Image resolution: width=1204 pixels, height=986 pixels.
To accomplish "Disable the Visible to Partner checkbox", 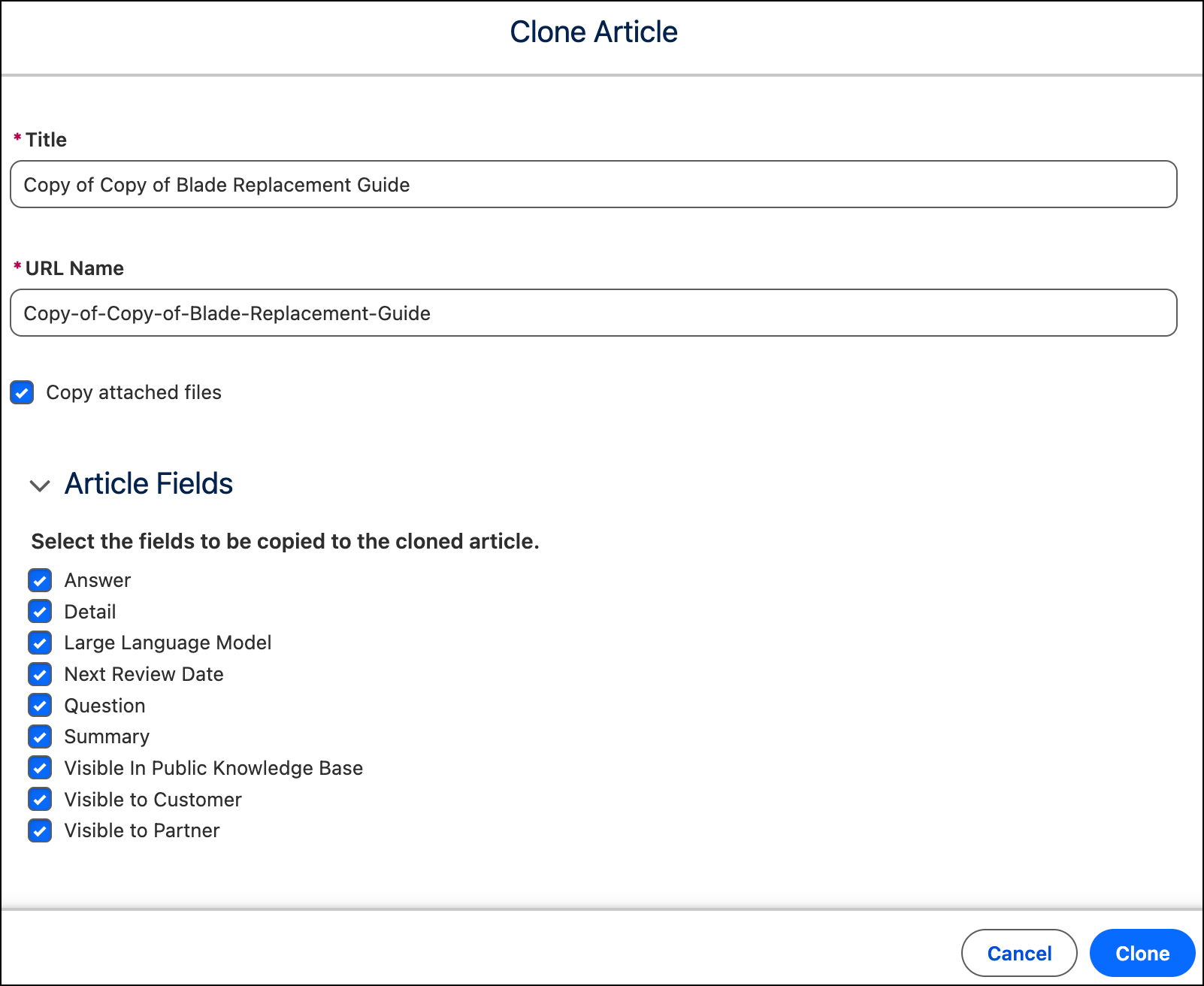I will pyautogui.click(x=40, y=830).
